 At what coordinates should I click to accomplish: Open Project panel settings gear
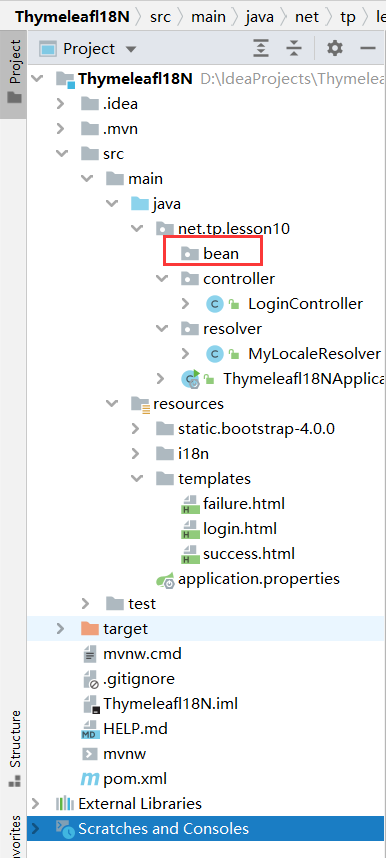coord(335,49)
